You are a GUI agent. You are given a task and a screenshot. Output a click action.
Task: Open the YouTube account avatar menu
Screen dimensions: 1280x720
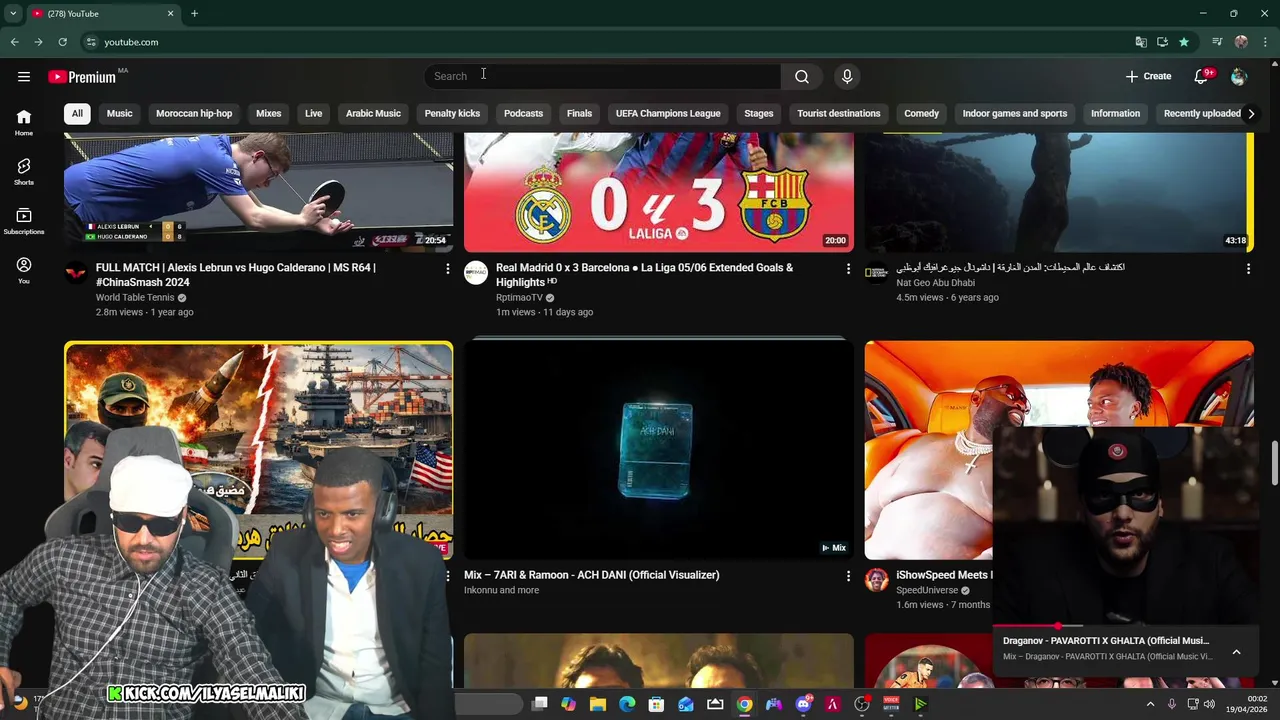pos(1239,76)
